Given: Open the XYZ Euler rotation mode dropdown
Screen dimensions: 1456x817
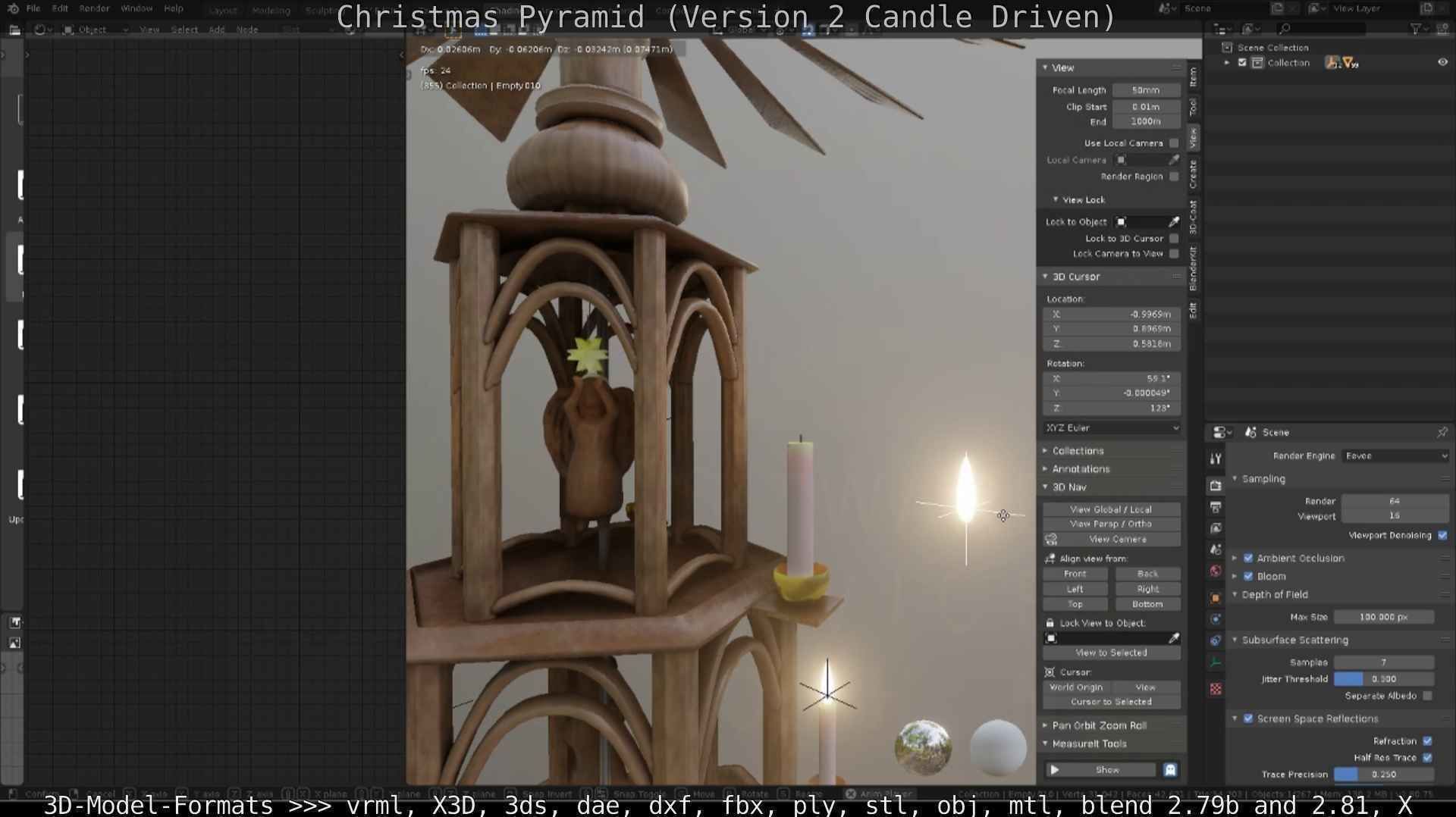Looking at the screenshot, I should [1112, 428].
